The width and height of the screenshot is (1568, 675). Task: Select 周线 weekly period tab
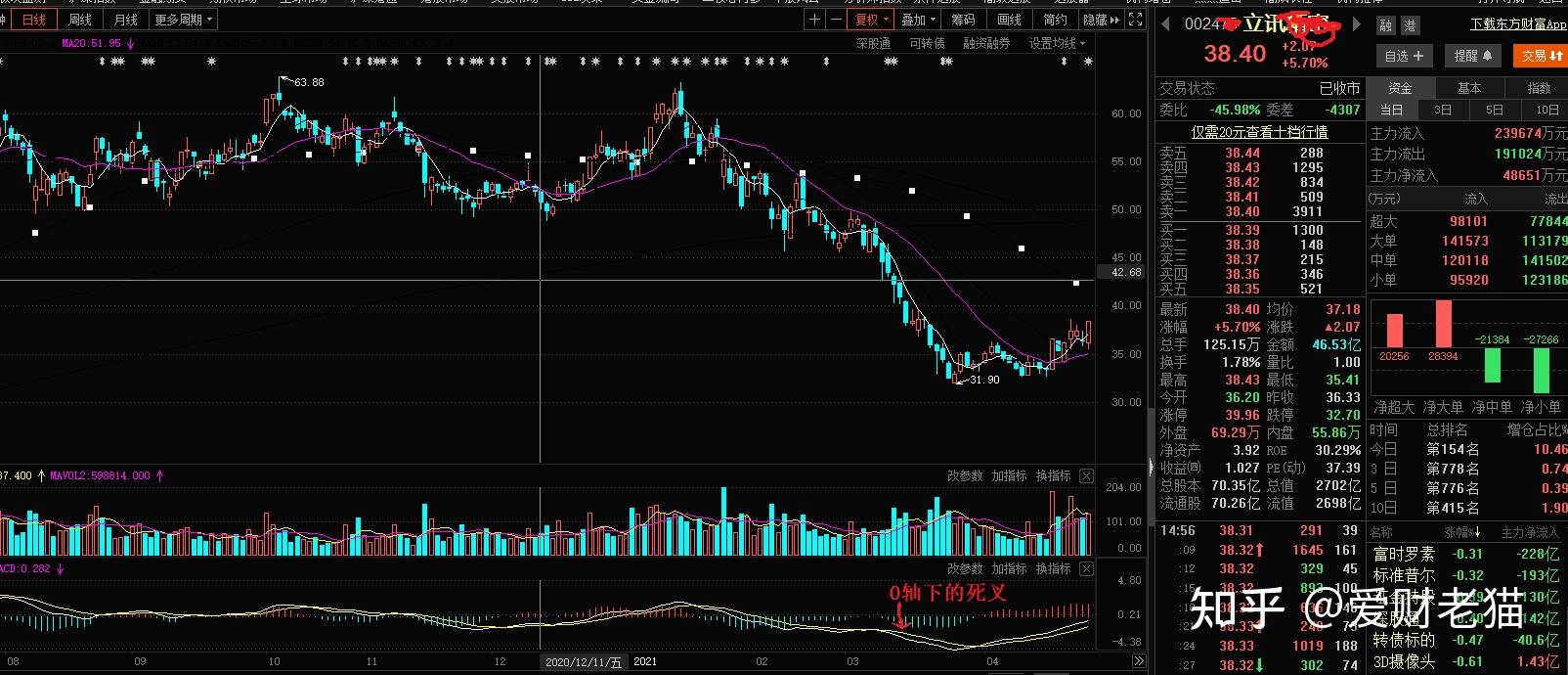click(80, 20)
